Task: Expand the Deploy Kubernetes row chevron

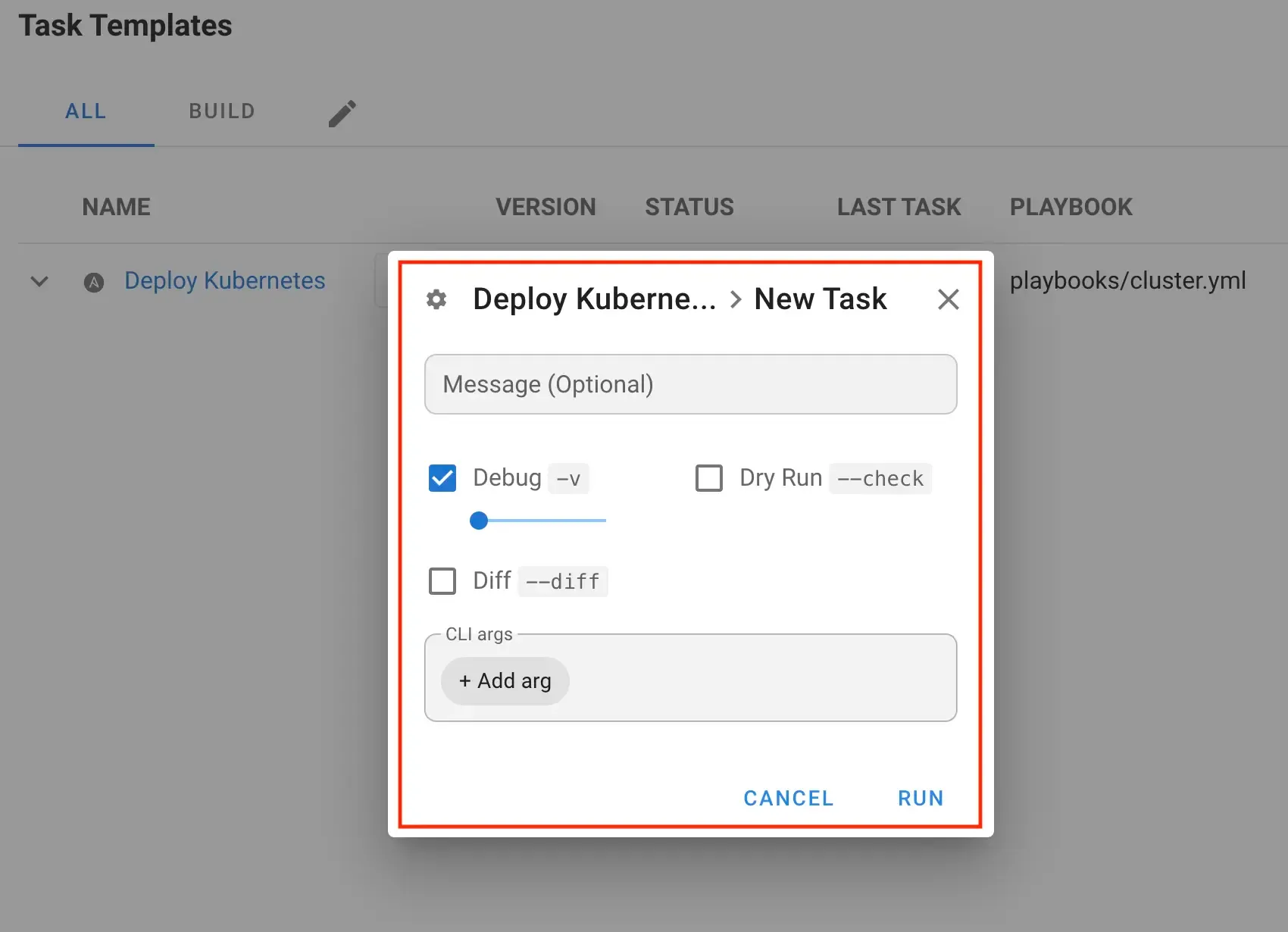Action: coord(39,281)
